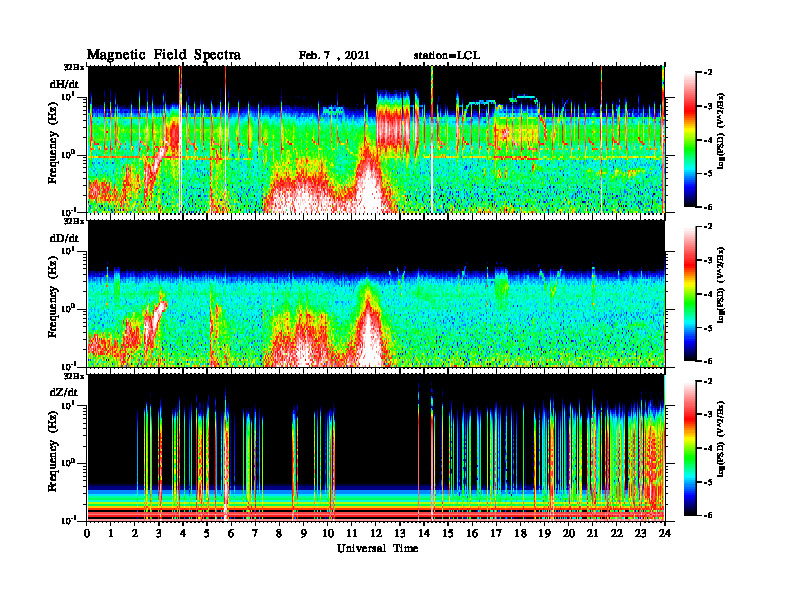Click the "-3" tick on dZ/dt color scale
Screen dimensions: 792x612
(x=708, y=415)
